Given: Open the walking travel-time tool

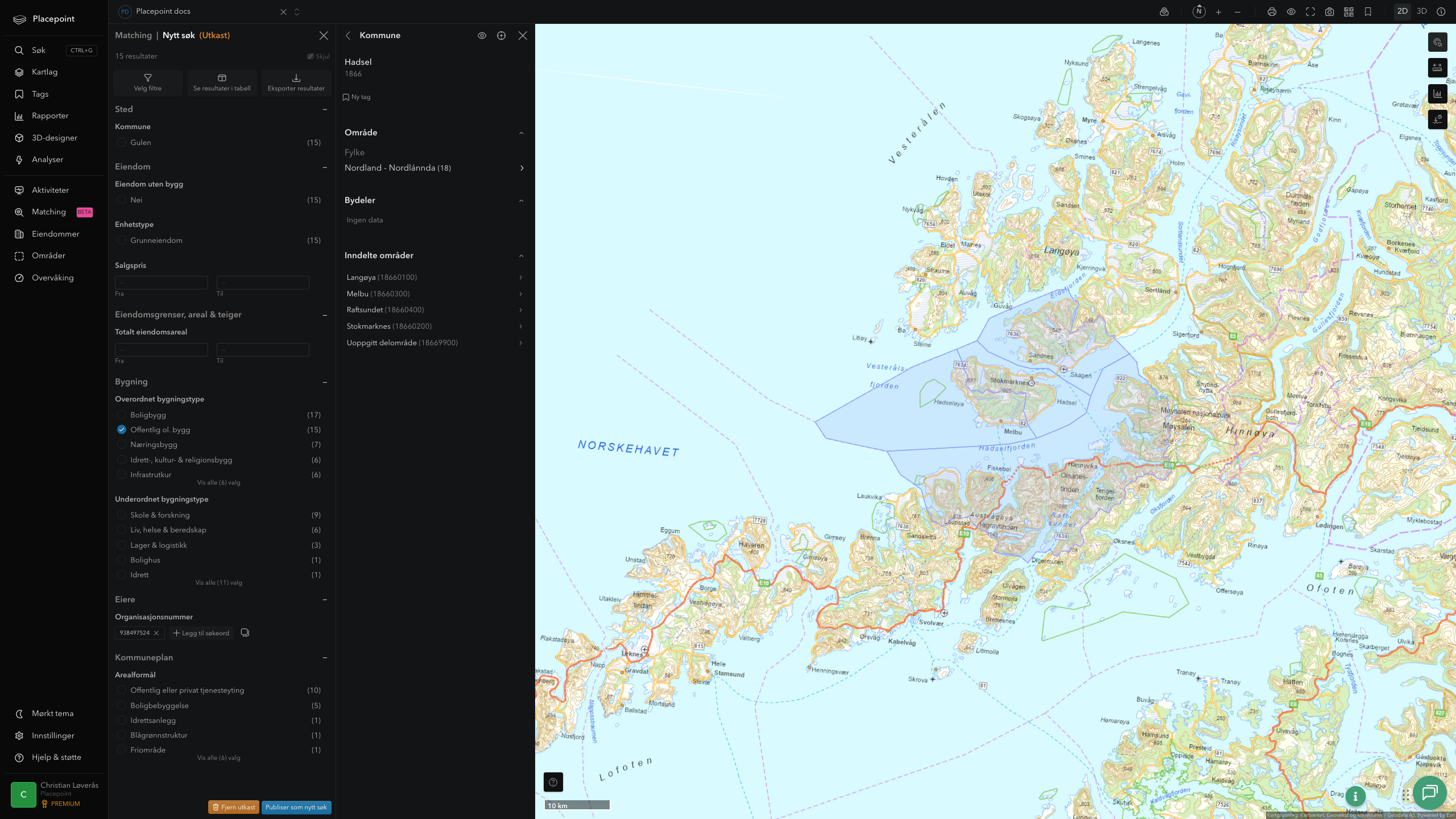Looking at the screenshot, I should click(x=1437, y=119).
